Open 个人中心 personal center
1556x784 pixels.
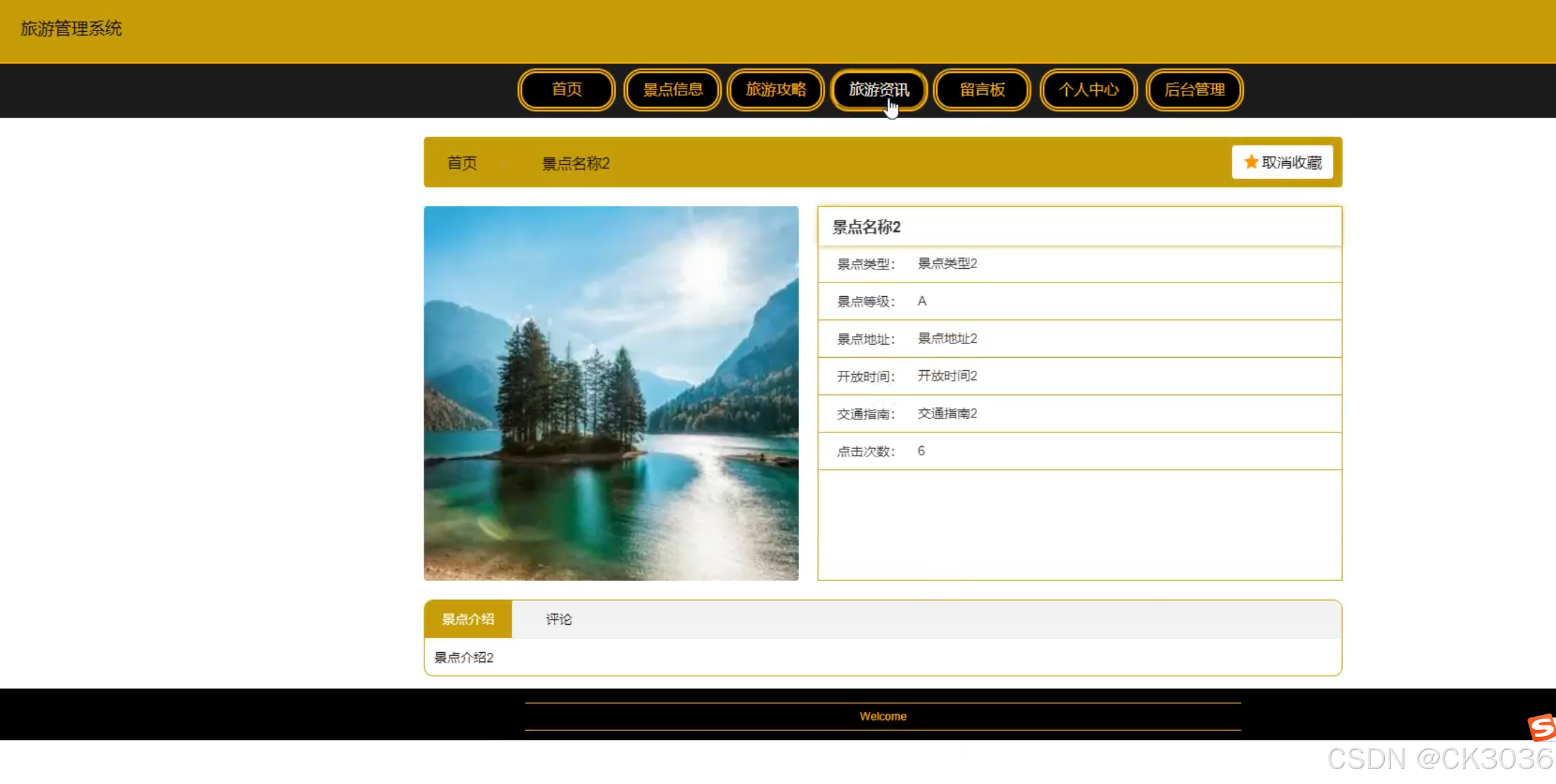click(1088, 90)
